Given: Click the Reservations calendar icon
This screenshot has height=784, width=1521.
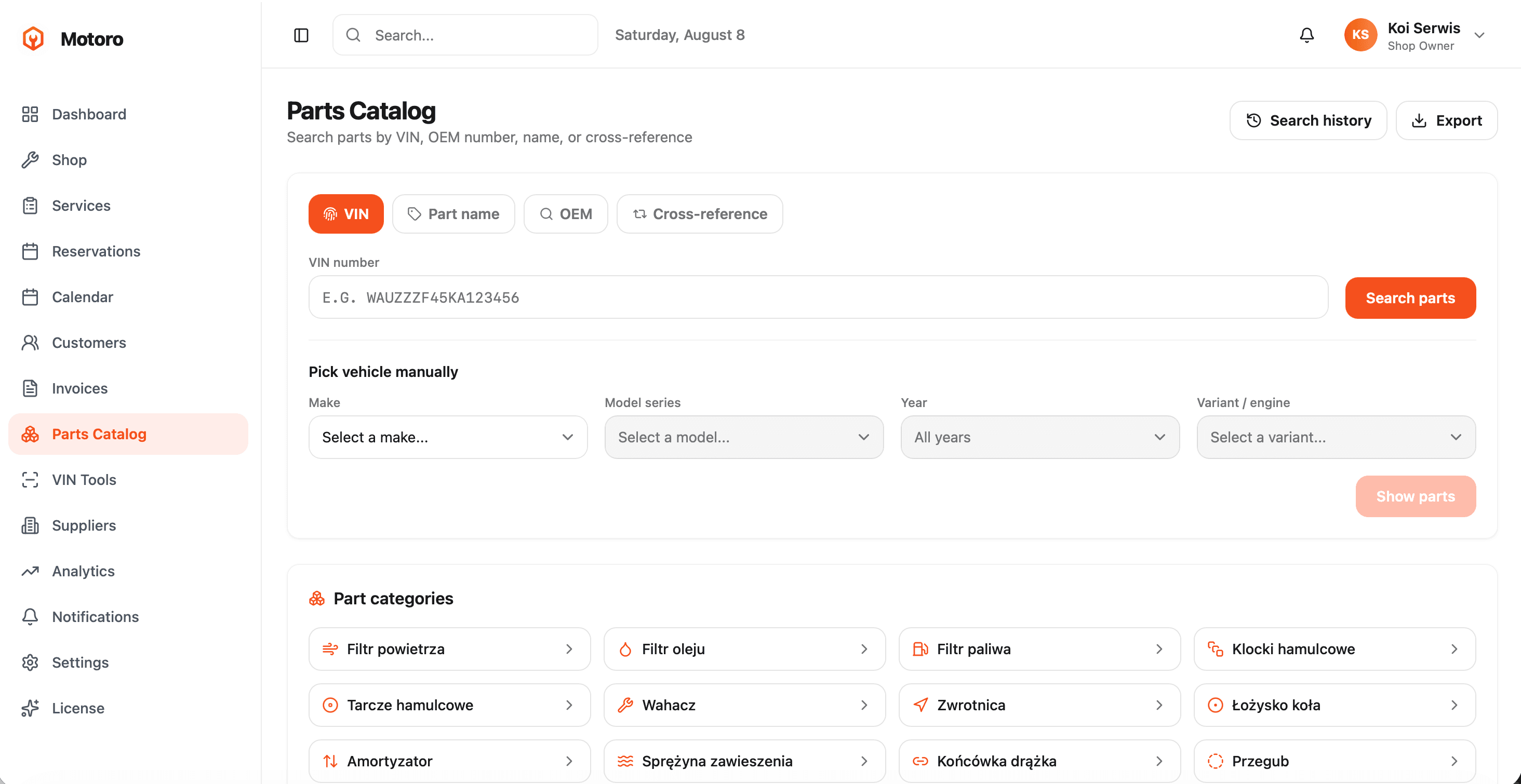Looking at the screenshot, I should pos(30,251).
